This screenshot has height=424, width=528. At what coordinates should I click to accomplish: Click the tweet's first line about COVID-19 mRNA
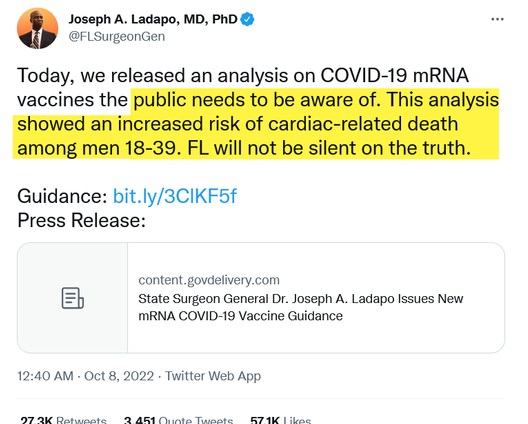[x=243, y=75]
